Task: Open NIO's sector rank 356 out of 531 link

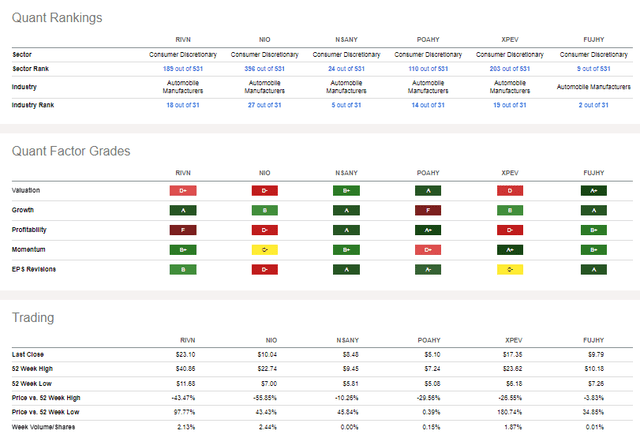Action: (264, 69)
